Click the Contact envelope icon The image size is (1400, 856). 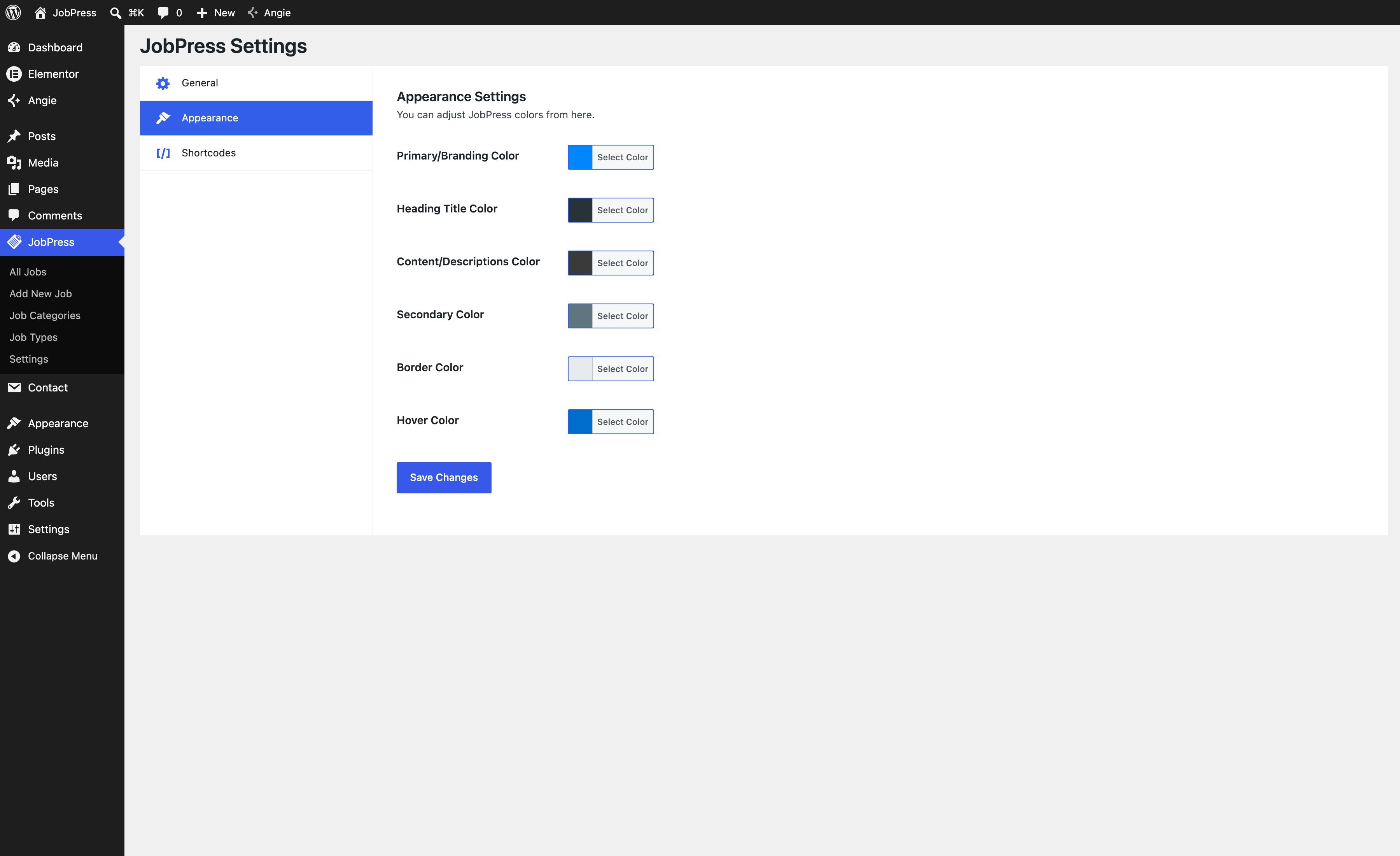(x=14, y=388)
